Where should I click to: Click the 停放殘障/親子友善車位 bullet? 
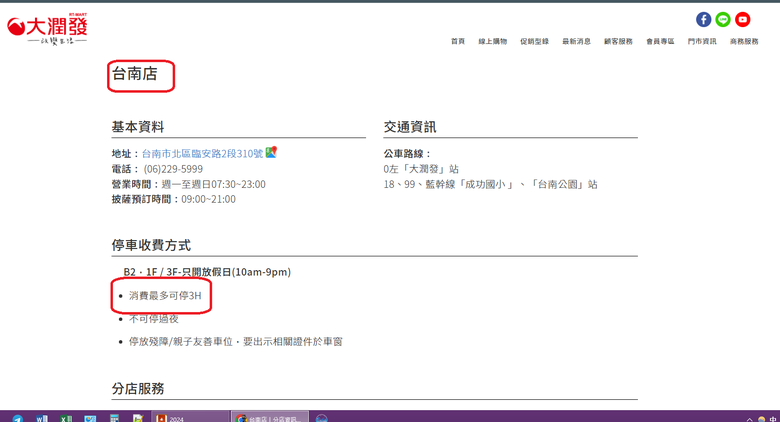[235, 342]
